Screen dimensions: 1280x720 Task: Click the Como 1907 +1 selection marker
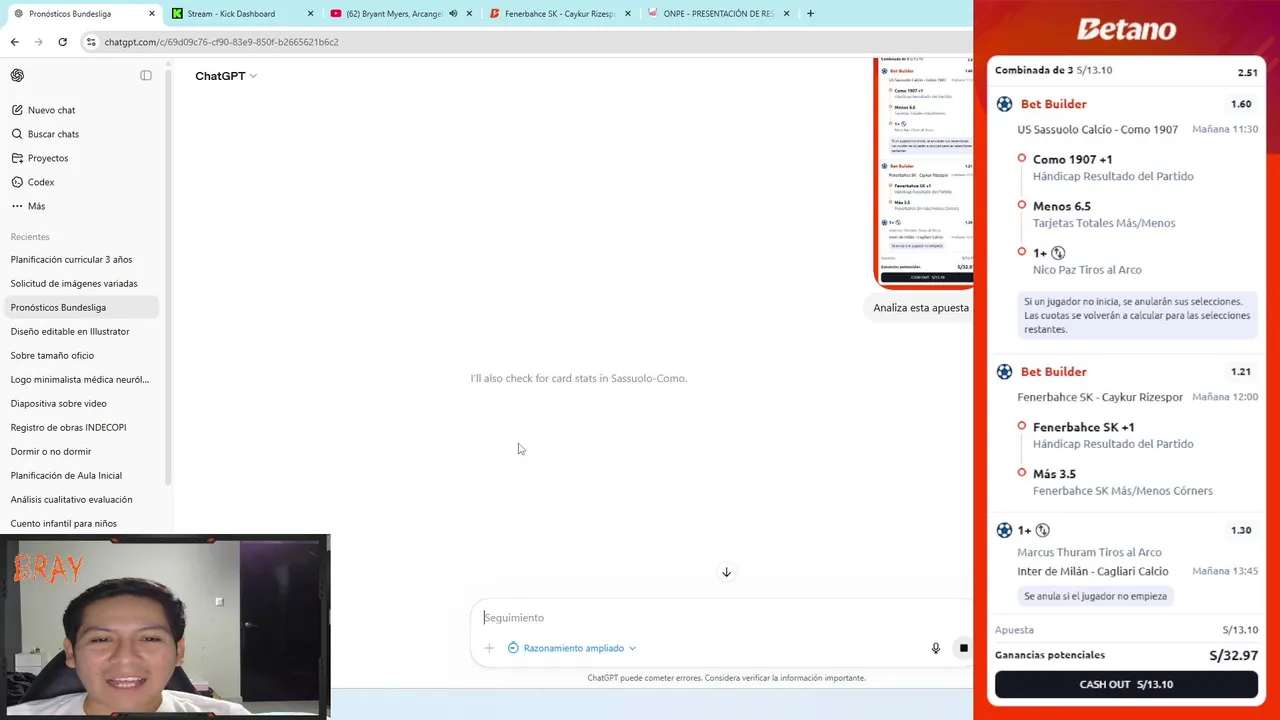(1021, 158)
